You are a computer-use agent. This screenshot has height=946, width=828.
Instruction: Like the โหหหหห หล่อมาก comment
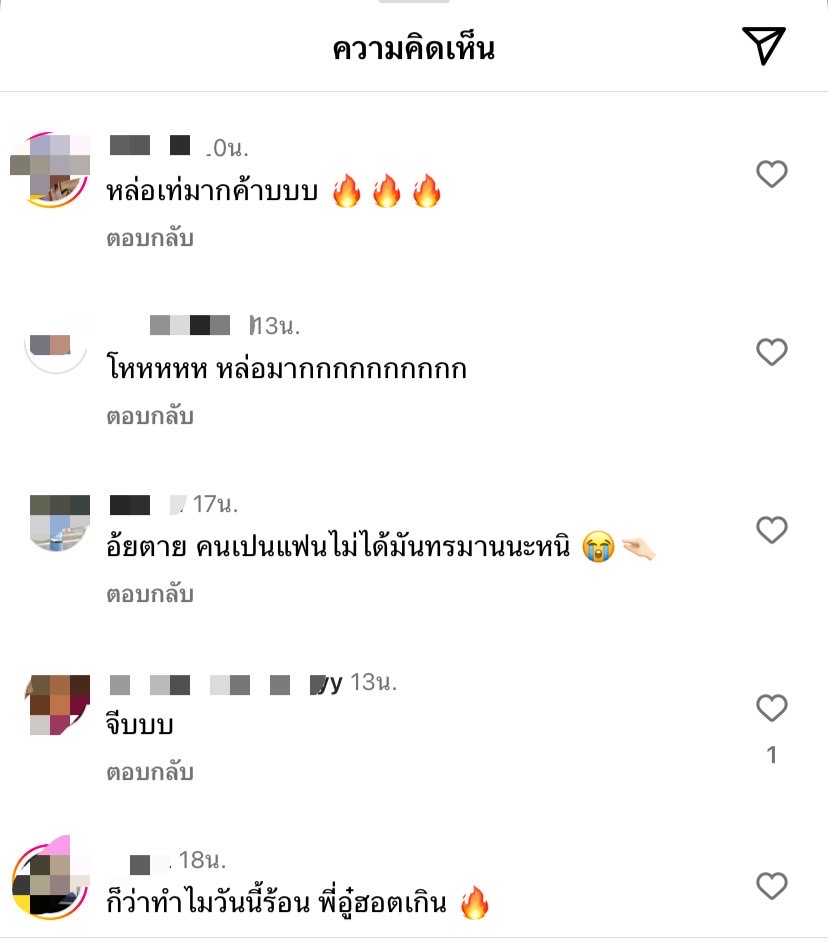point(772,352)
